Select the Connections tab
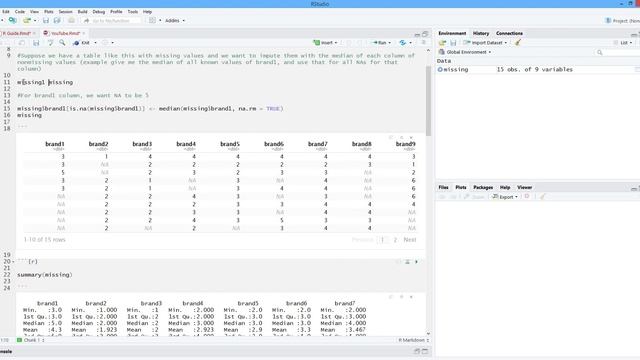640x360 pixels. 509,33
